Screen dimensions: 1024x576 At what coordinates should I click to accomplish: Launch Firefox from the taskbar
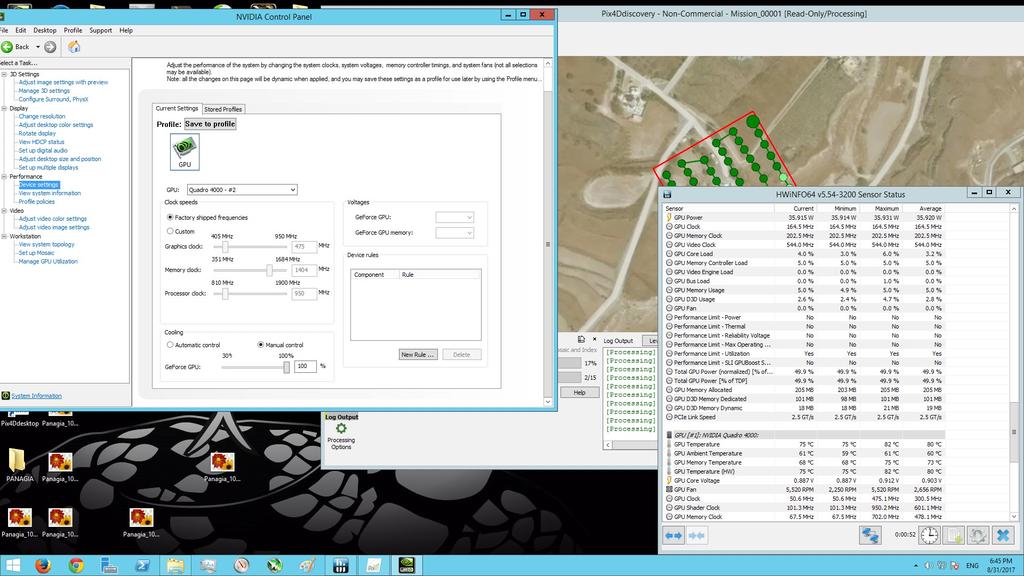click(x=43, y=566)
